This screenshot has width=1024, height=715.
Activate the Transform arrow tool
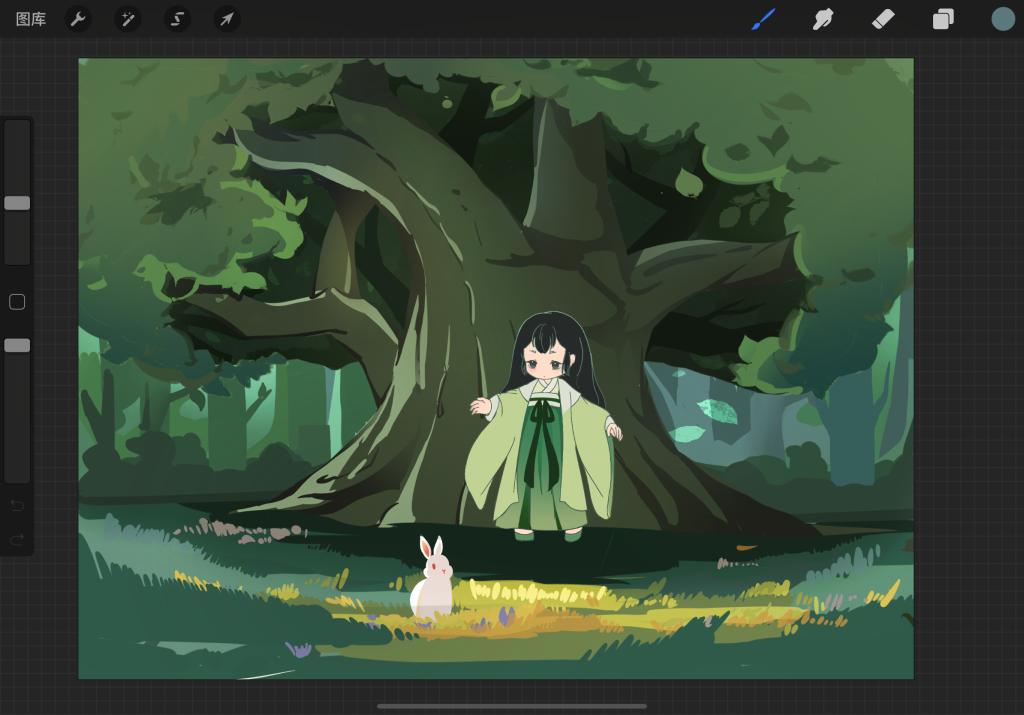pos(227,19)
